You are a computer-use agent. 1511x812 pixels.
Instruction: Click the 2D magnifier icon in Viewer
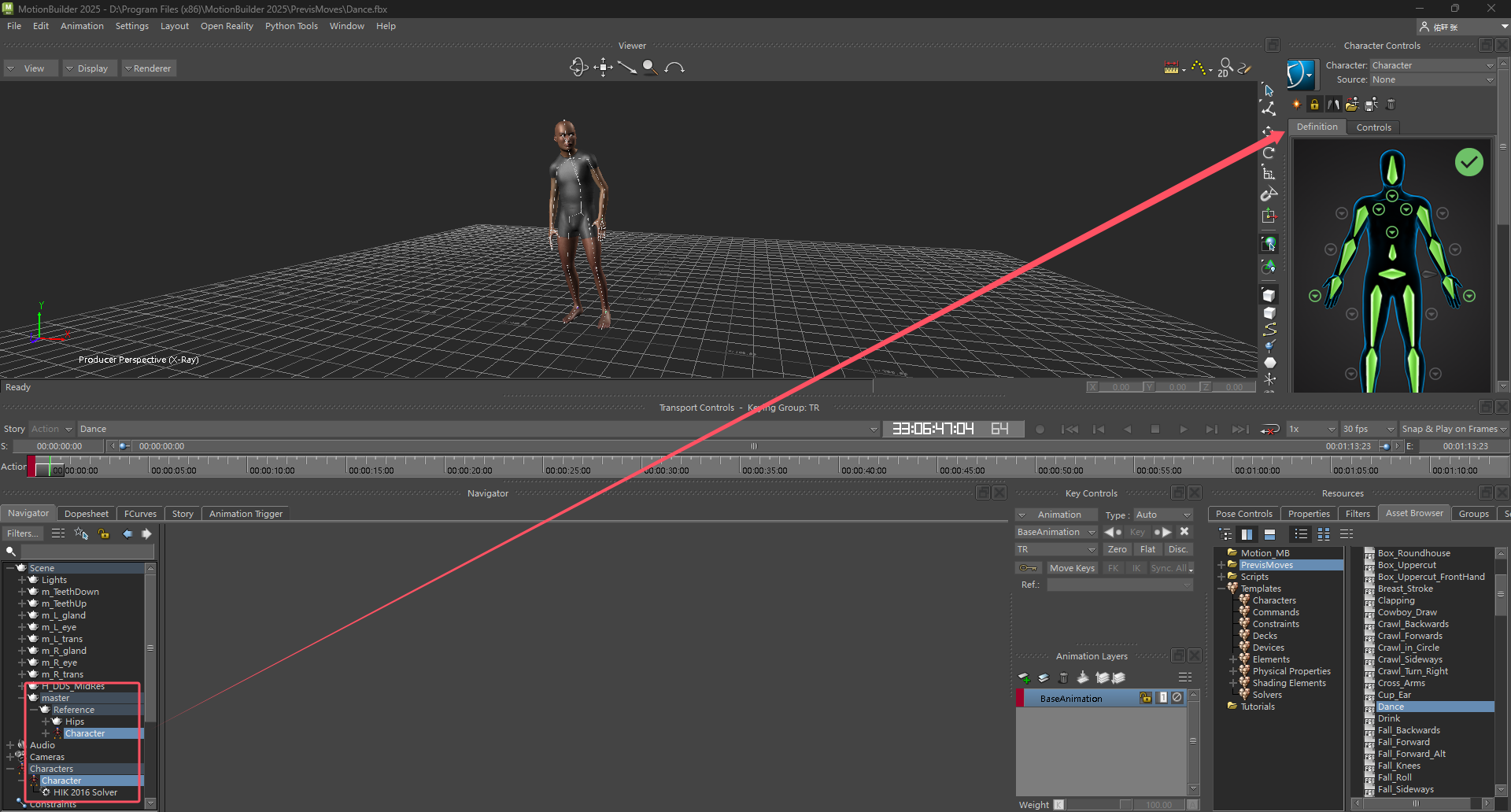[1225, 68]
